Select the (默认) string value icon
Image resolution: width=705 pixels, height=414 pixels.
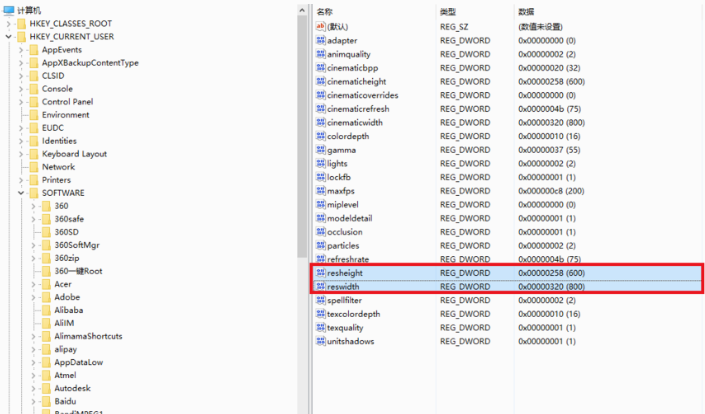[321, 27]
